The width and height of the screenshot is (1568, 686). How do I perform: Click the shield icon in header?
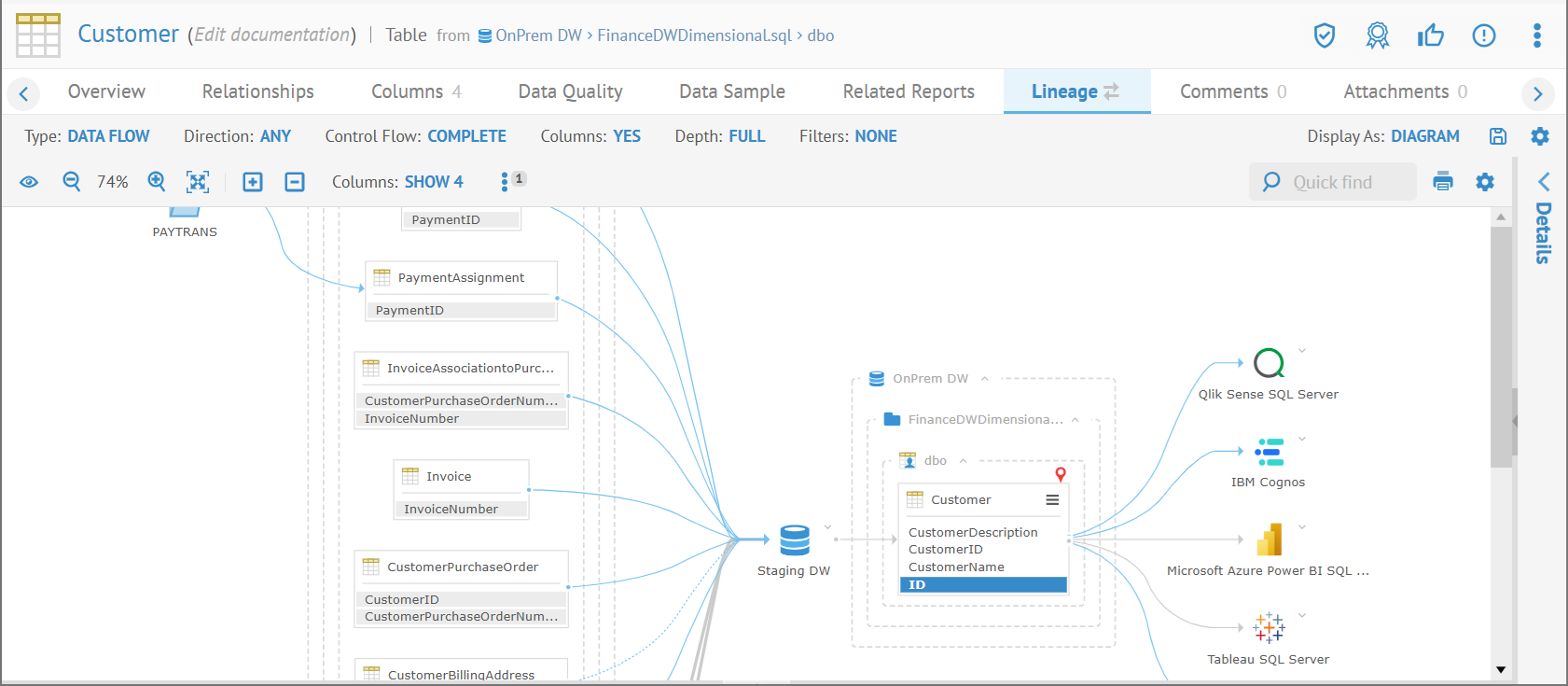point(1324,35)
